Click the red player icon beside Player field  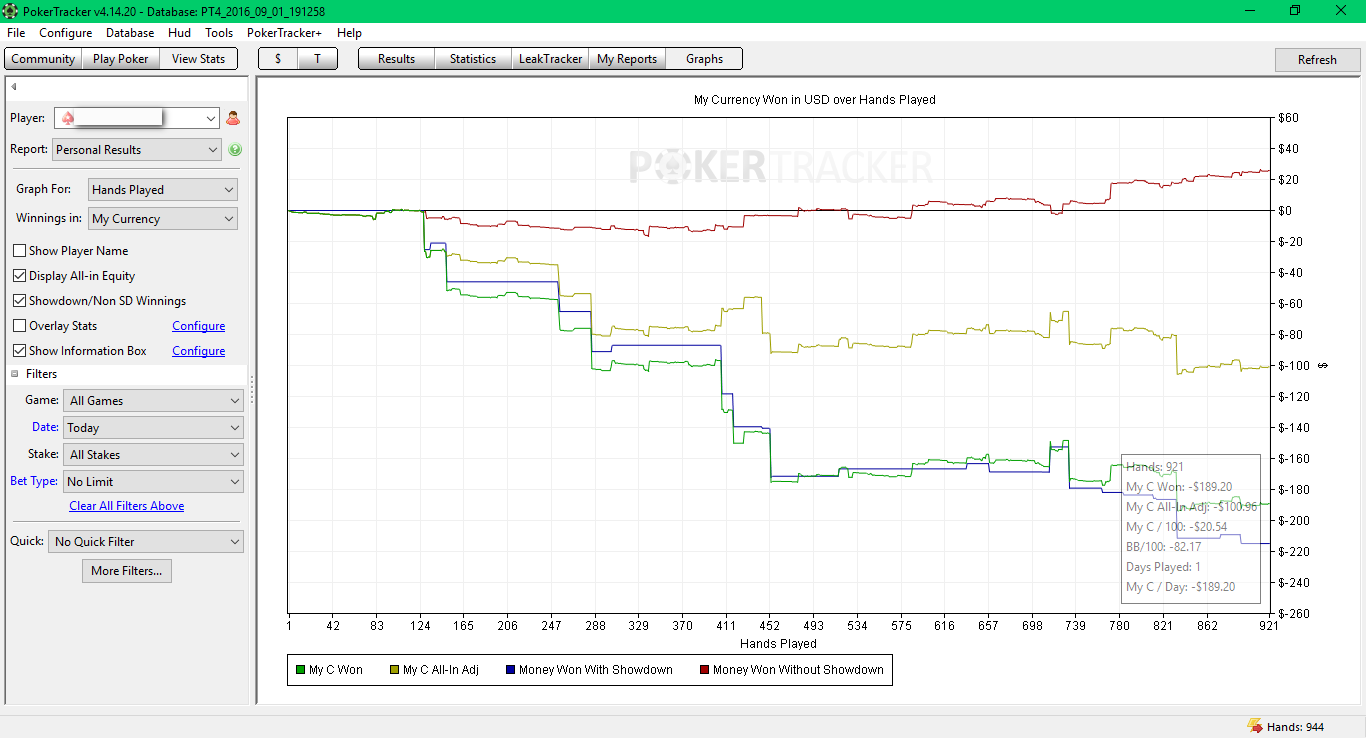233,118
